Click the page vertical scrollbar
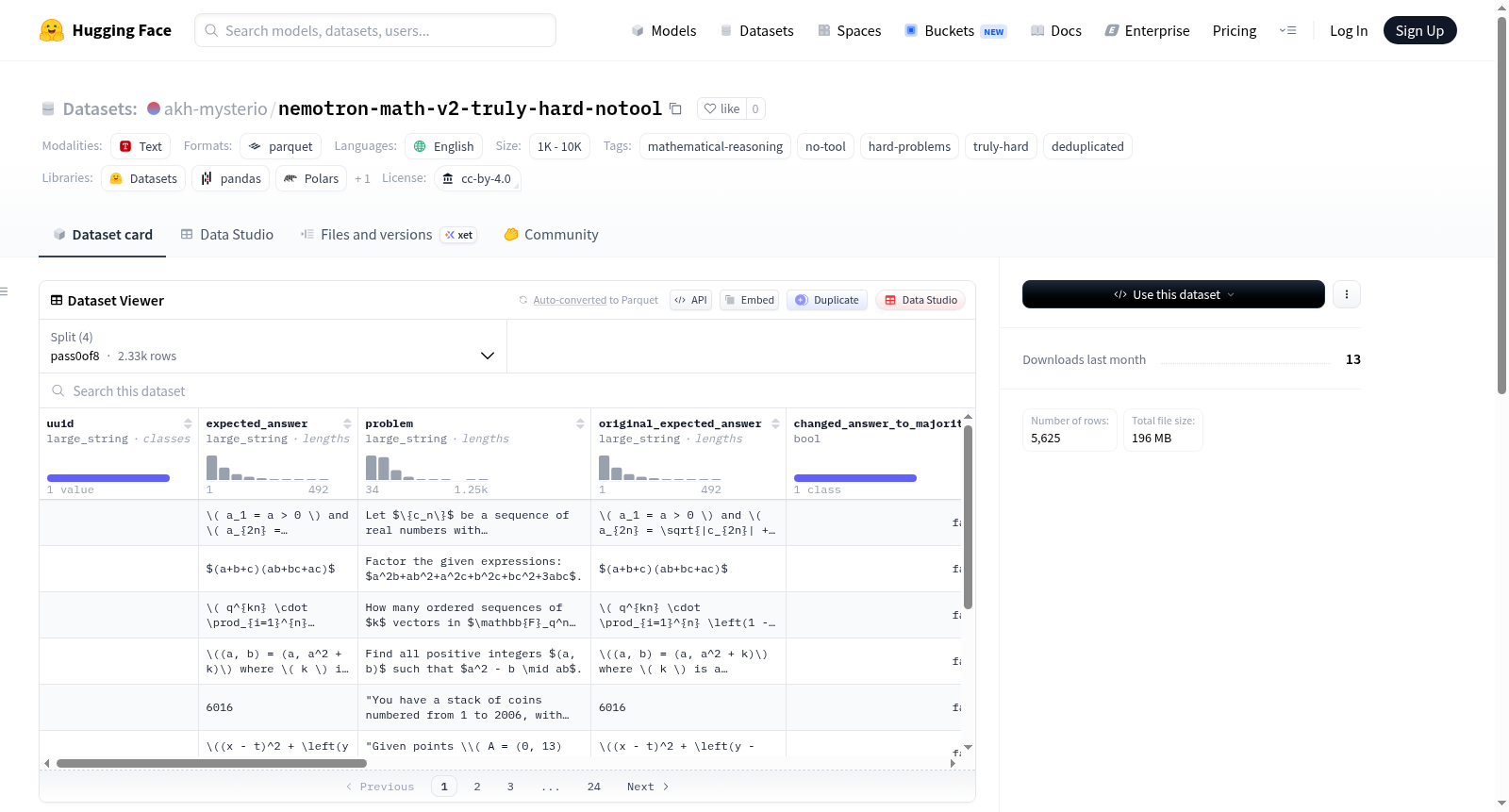 (x=1502, y=205)
